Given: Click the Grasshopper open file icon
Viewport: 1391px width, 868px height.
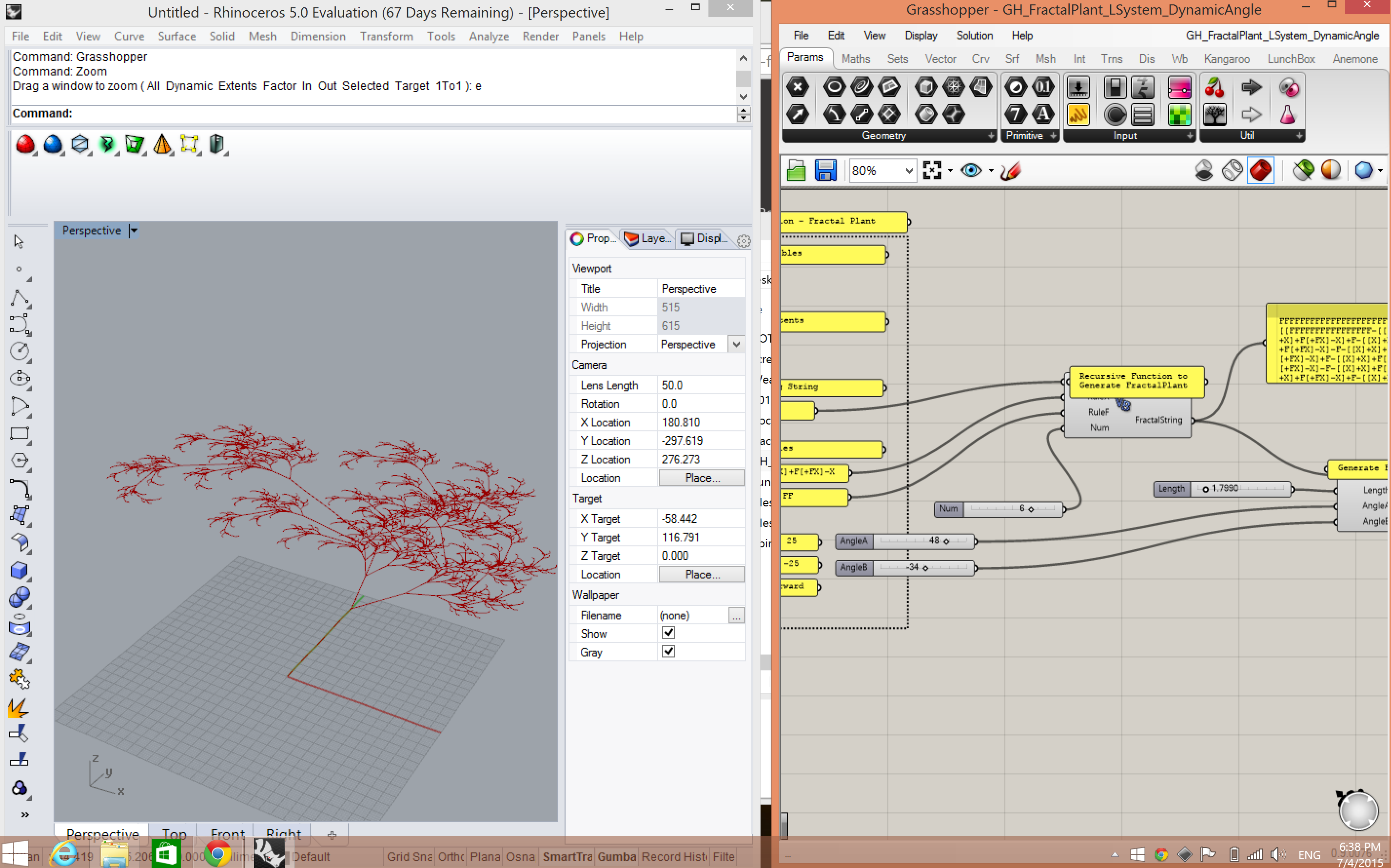Looking at the screenshot, I should [796, 171].
